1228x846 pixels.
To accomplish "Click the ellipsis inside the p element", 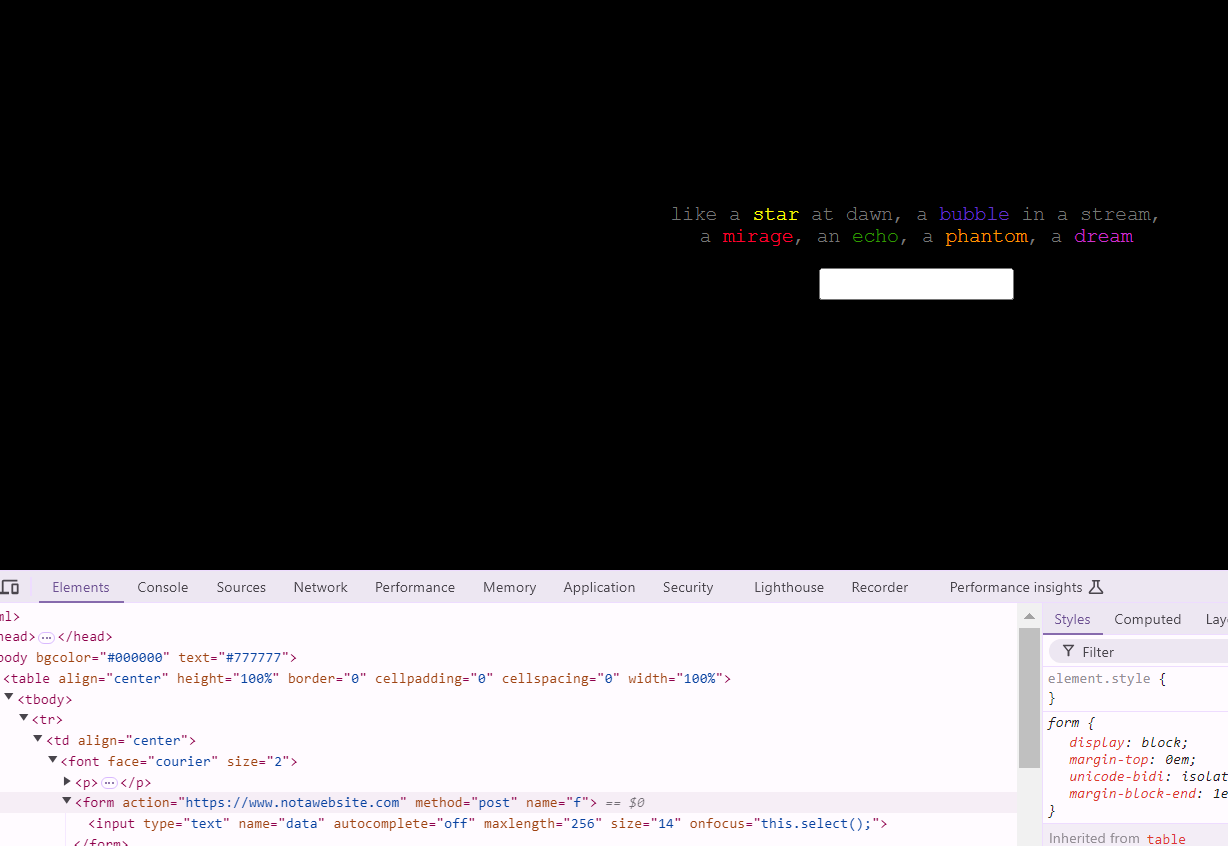I will (110, 783).
